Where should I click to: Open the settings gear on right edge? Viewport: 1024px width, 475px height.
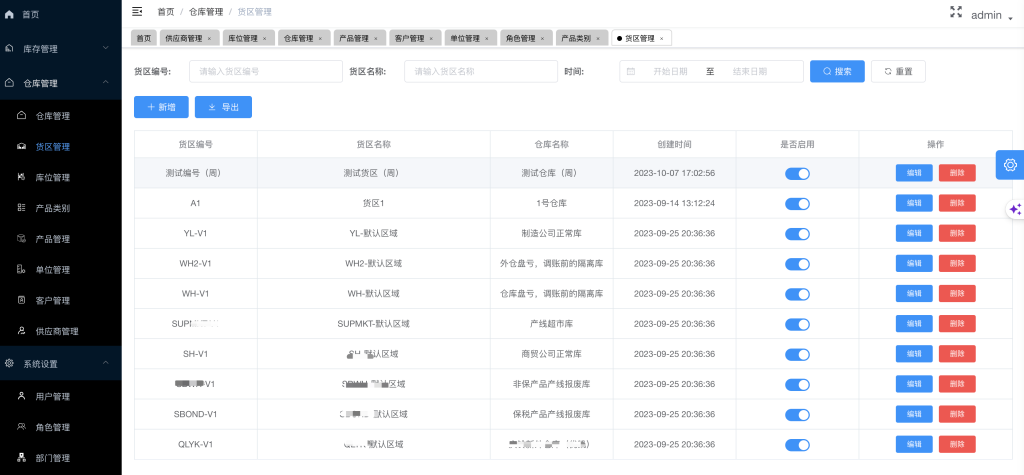(1010, 165)
